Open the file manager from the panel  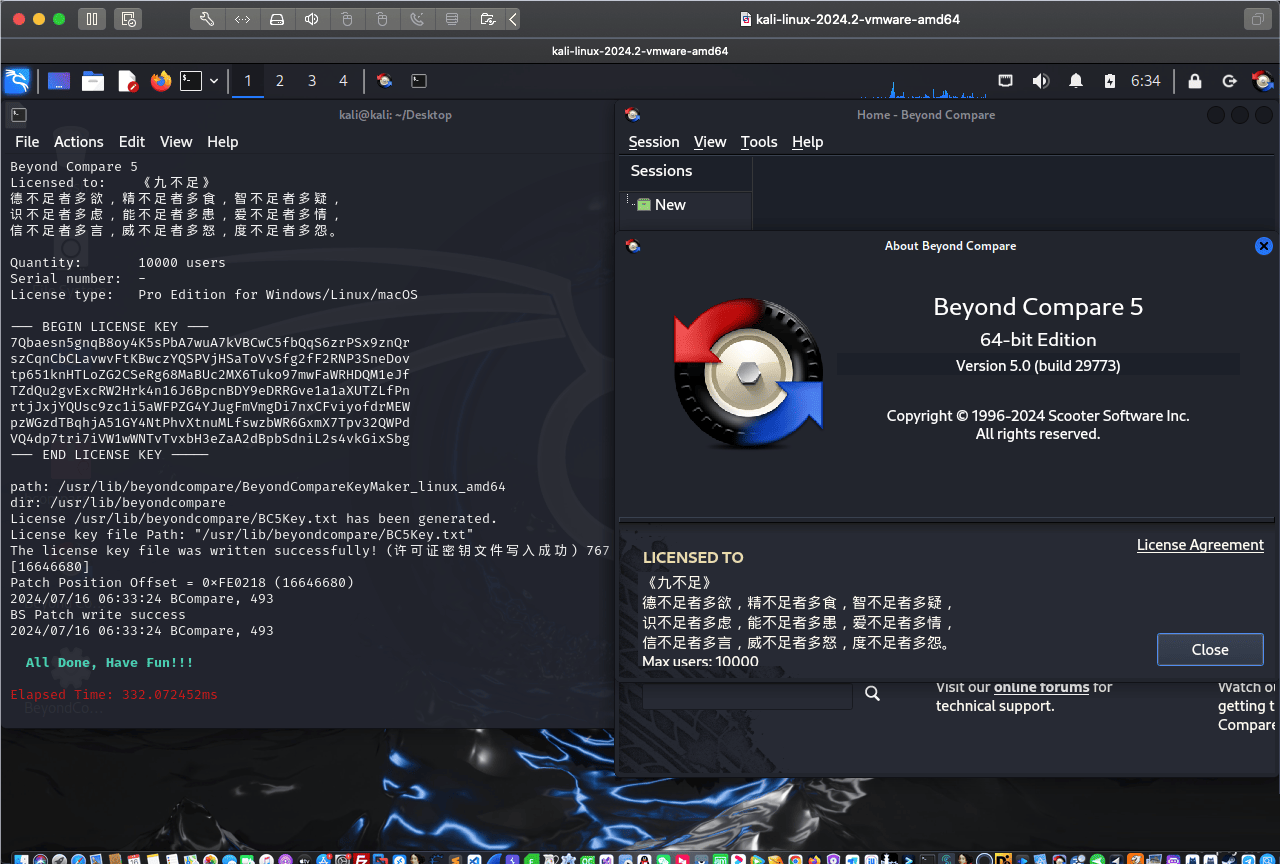coord(93,81)
